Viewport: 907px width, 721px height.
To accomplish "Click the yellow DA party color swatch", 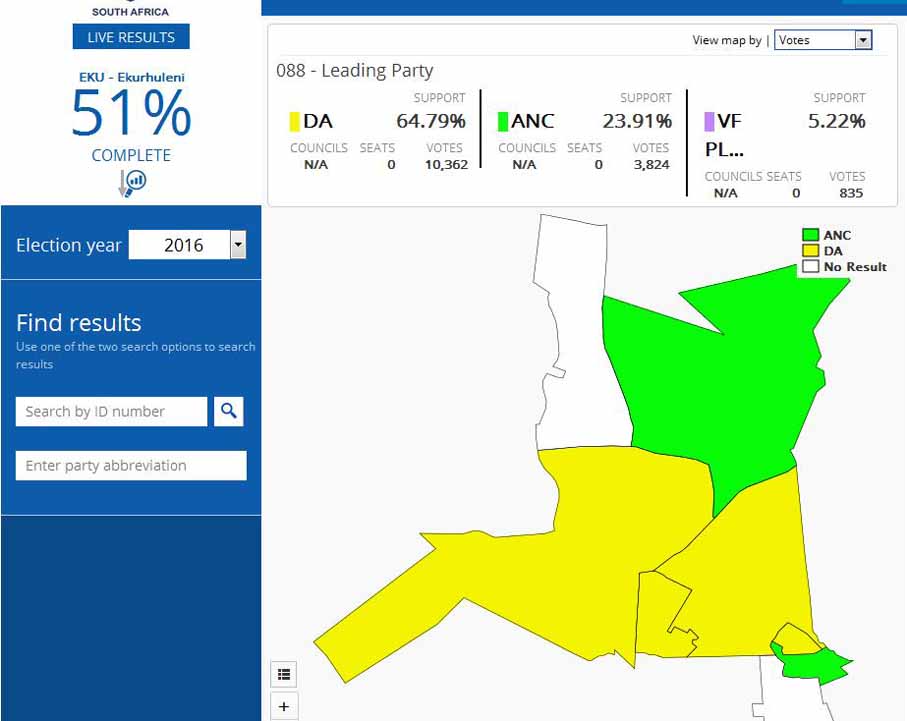I will [x=294, y=122].
